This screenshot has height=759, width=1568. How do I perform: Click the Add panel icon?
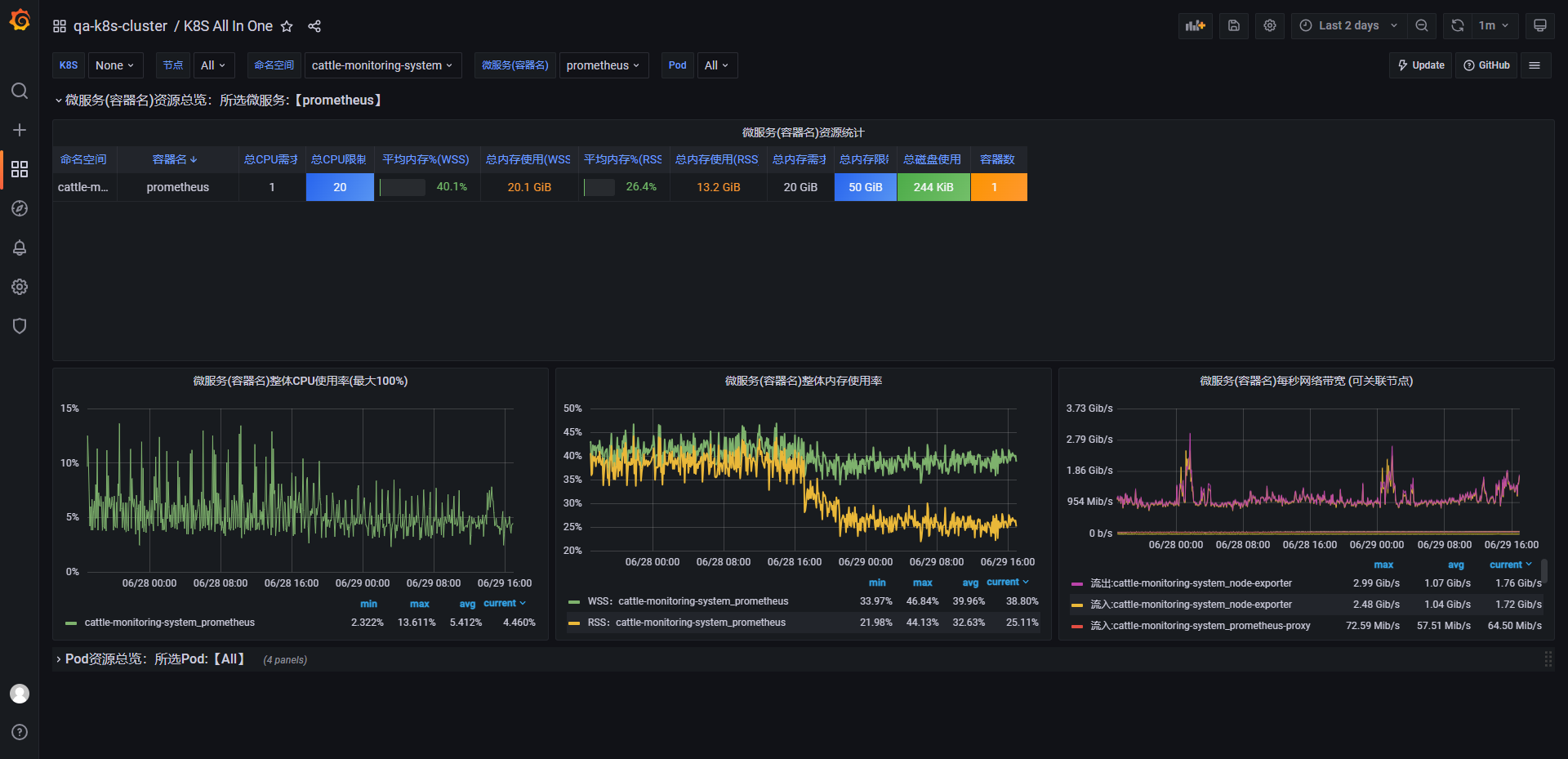1196,25
